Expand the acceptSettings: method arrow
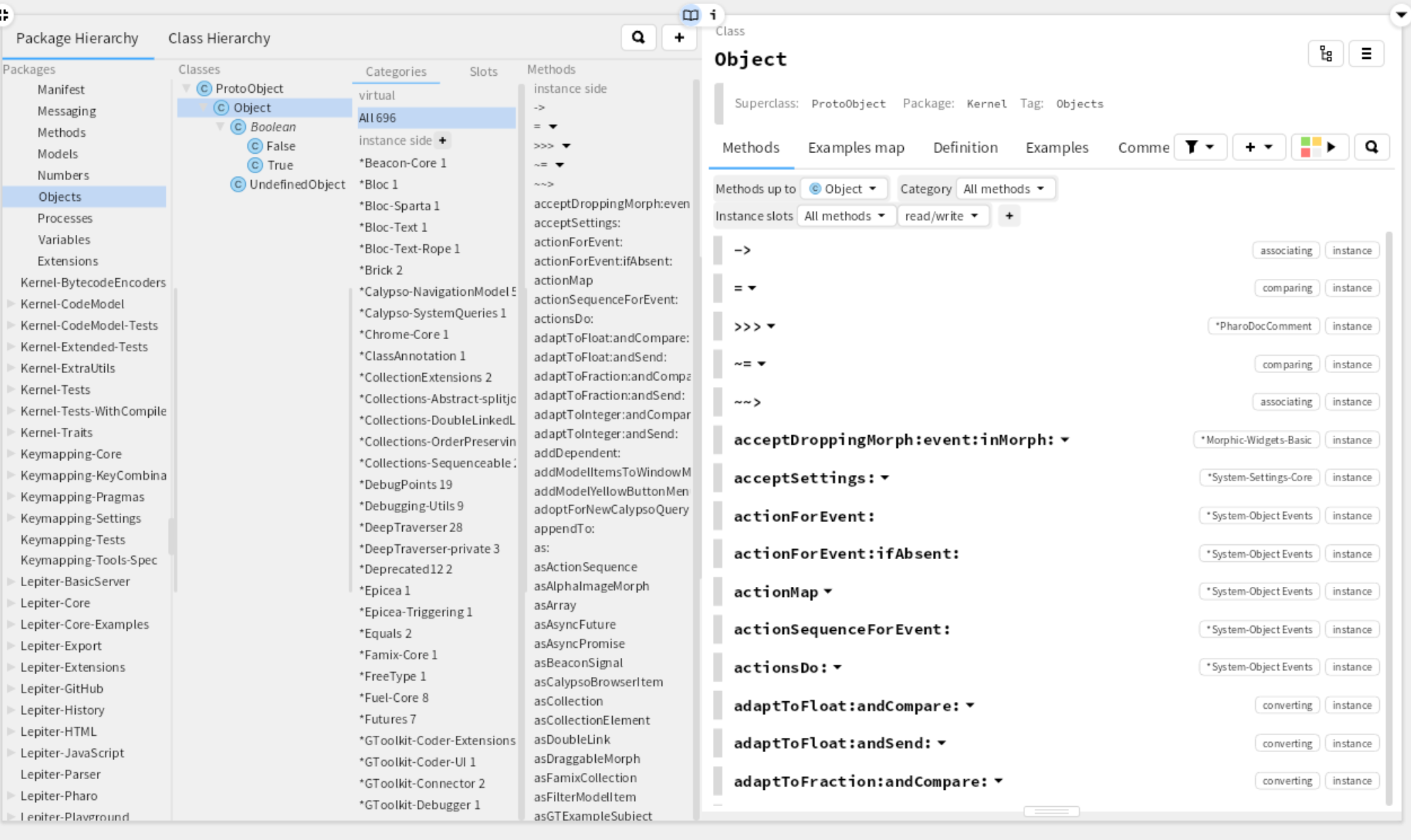The height and width of the screenshot is (840, 1411). point(885,479)
